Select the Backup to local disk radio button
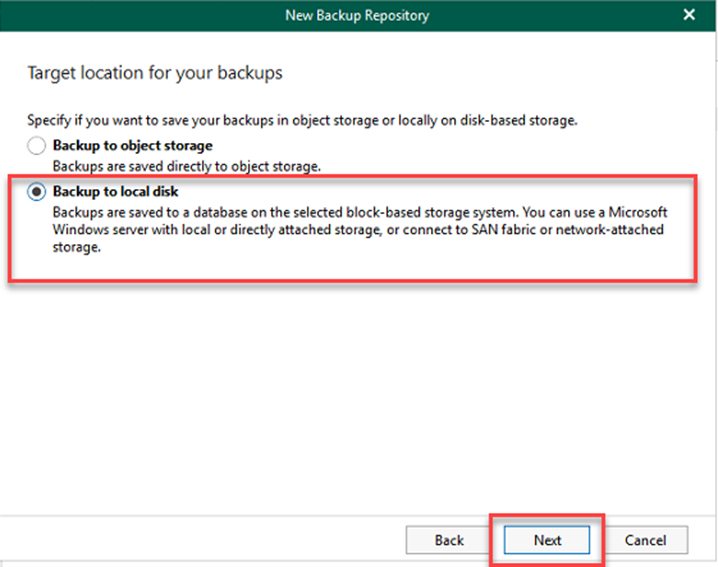Viewport: 718px width, 567px height. click(x=37, y=192)
